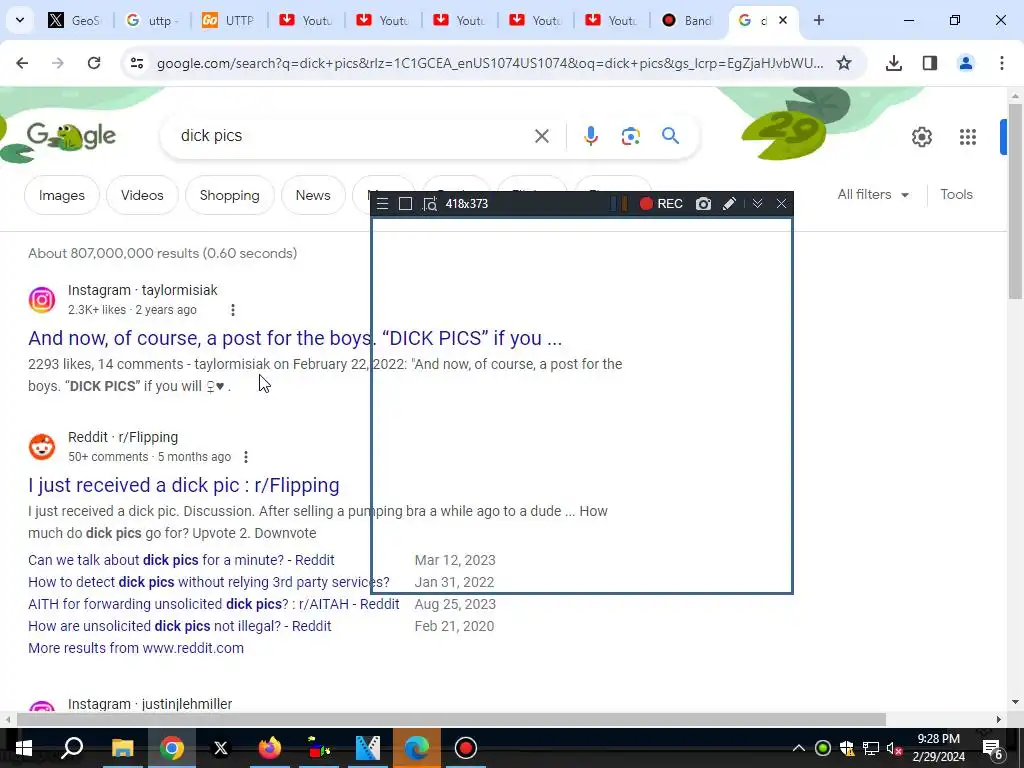Close the Bandicam recording frame
Image resolution: width=1024 pixels, height=768 pixels.
tap(781, 204)
